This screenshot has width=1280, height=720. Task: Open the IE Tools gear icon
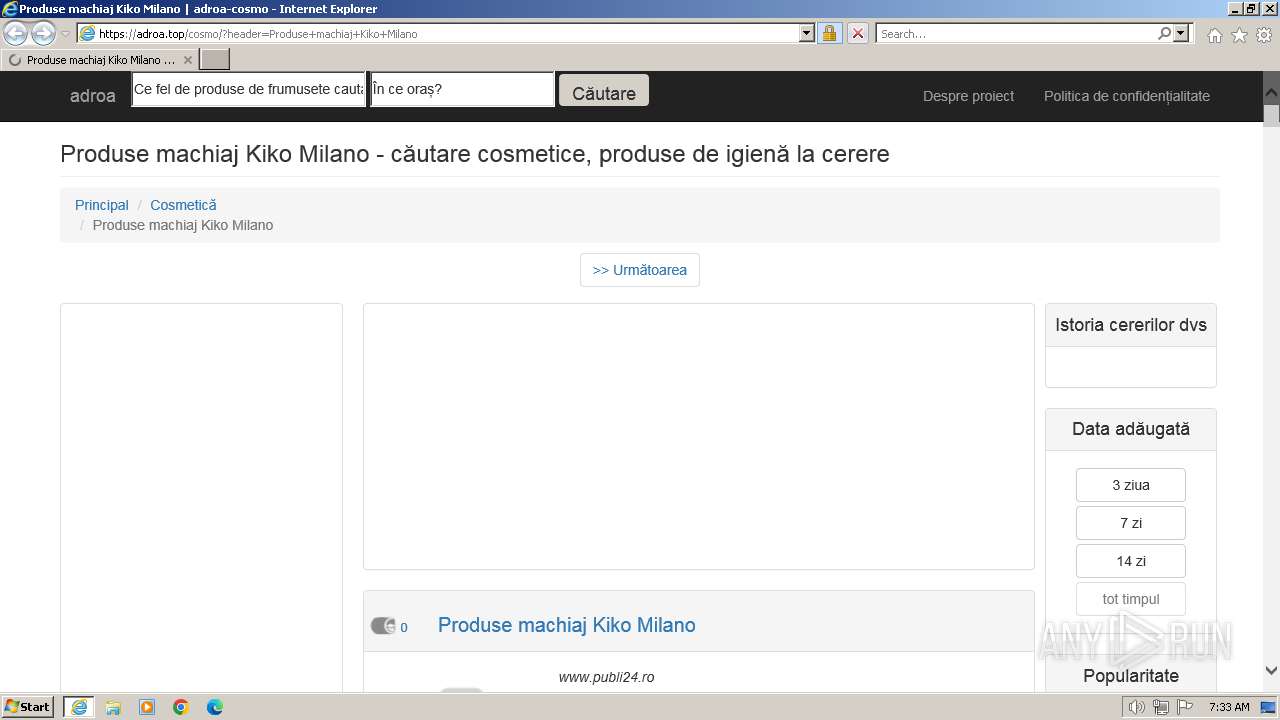click(1264, 35)
